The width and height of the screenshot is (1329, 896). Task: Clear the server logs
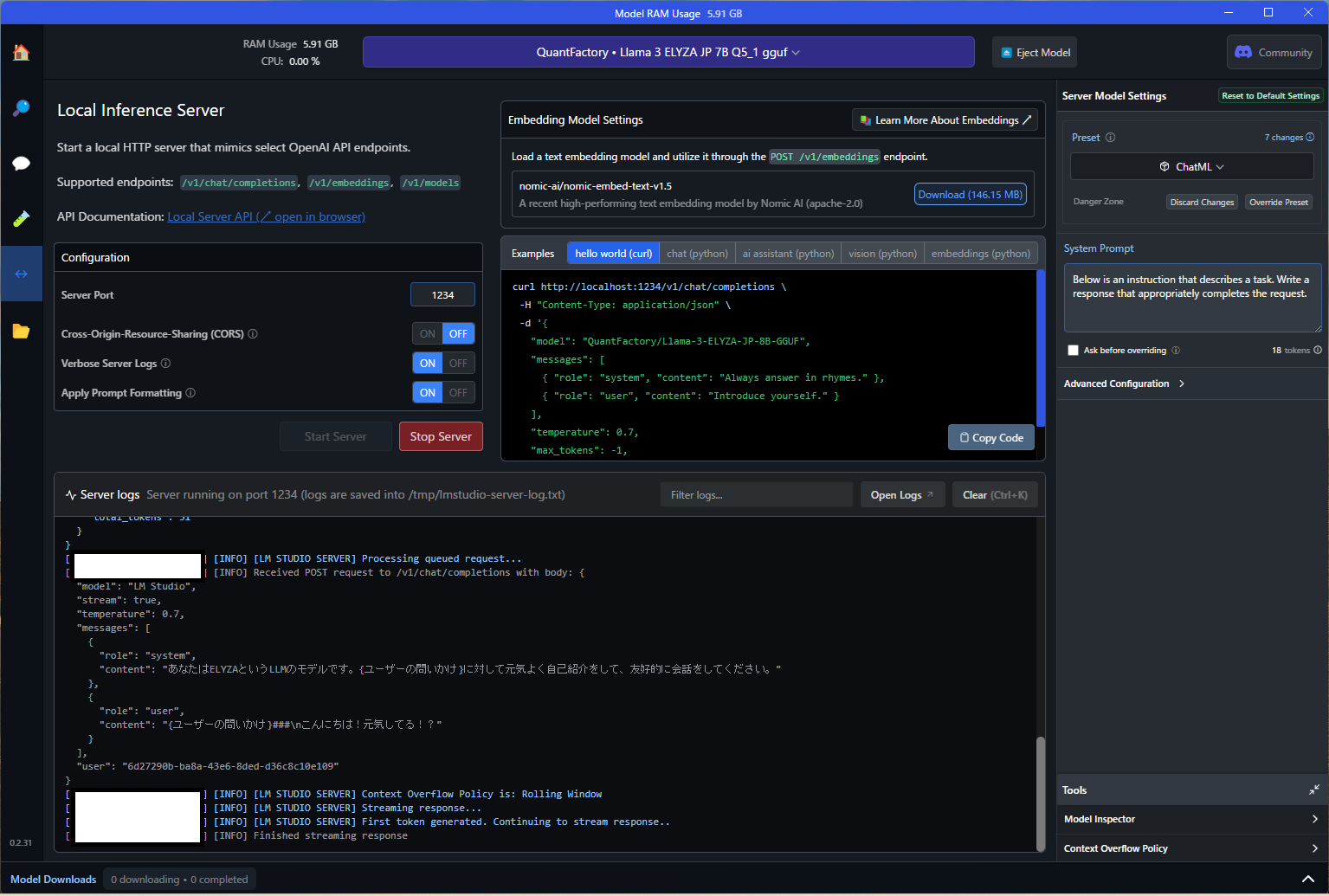(995, 495)
